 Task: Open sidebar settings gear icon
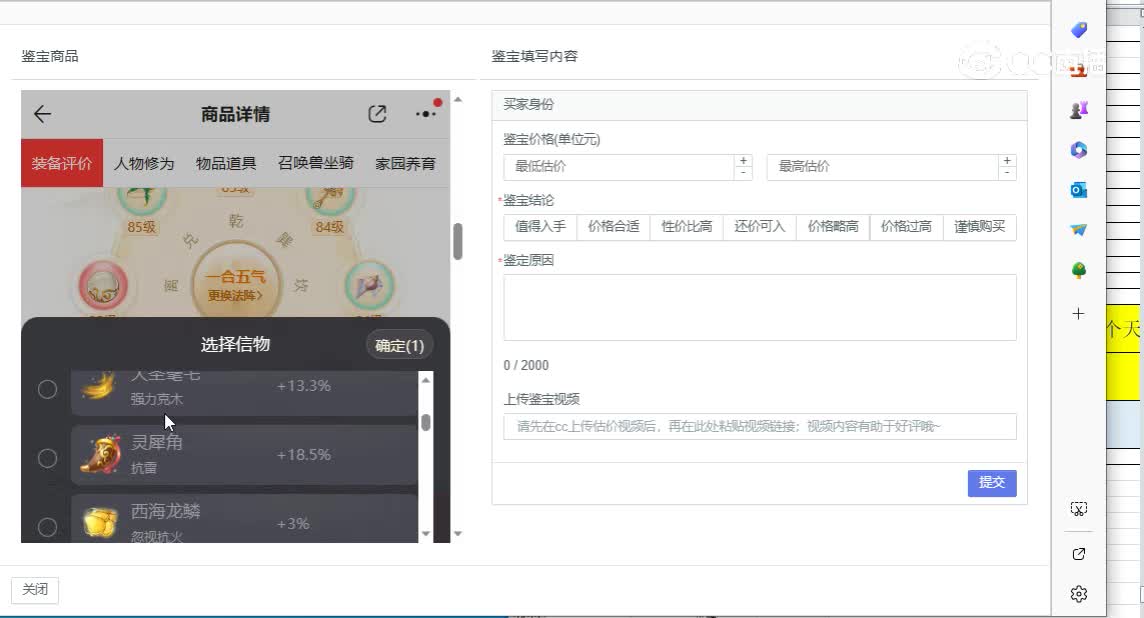click(1078, 594)
